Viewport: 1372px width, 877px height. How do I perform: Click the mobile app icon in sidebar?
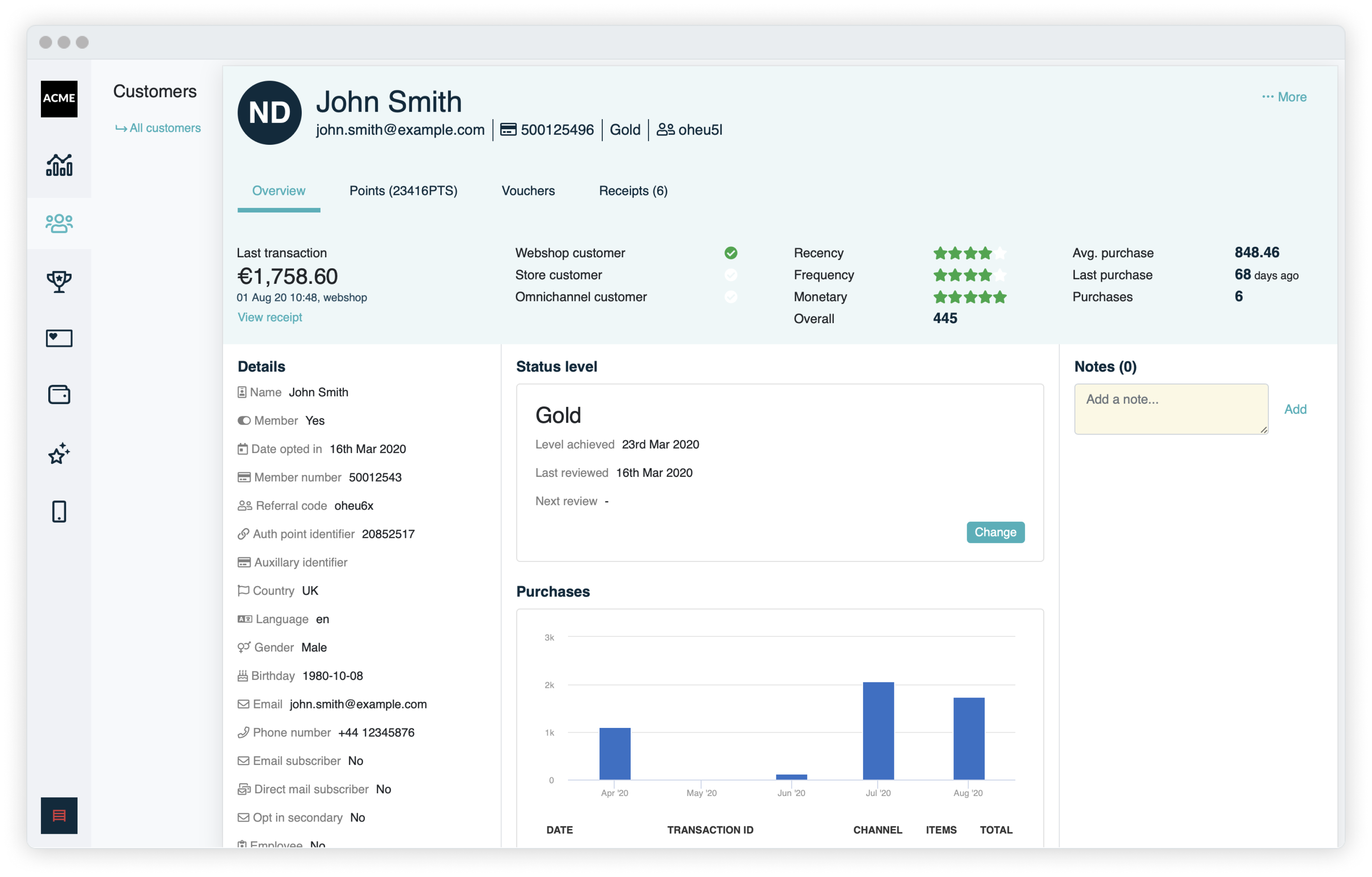point(59,512)
